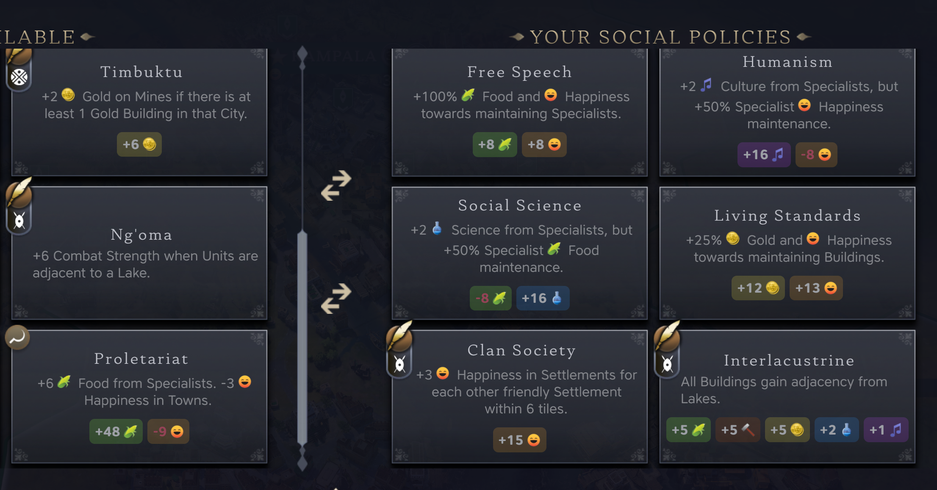Click the Your Social Policies header
This screenshot has height=490, width=937.
click(x=660, y=37)
